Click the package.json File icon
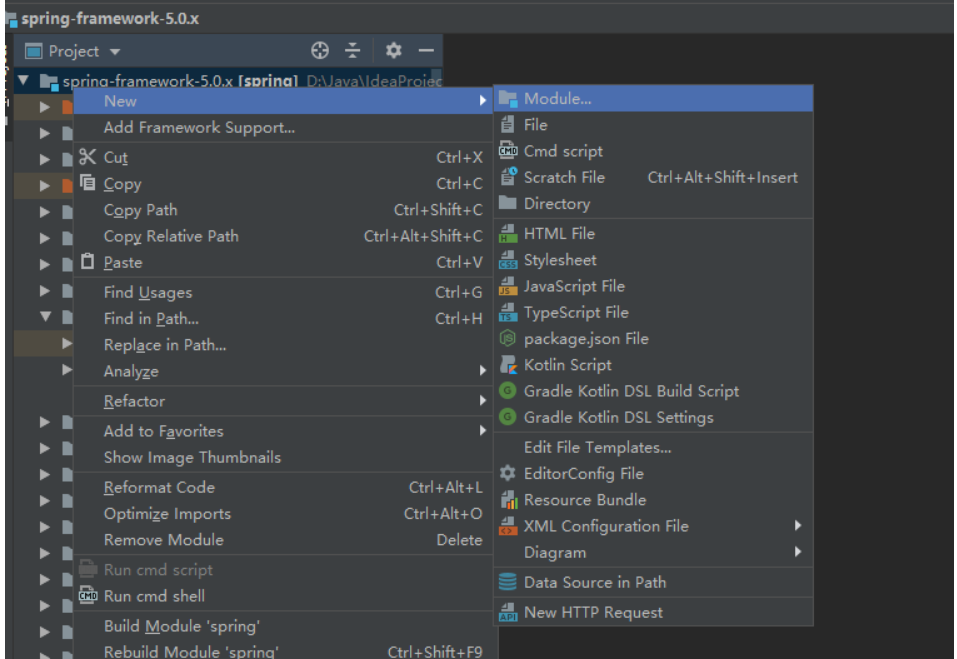957x659 pixels. (x=508, y=339)
